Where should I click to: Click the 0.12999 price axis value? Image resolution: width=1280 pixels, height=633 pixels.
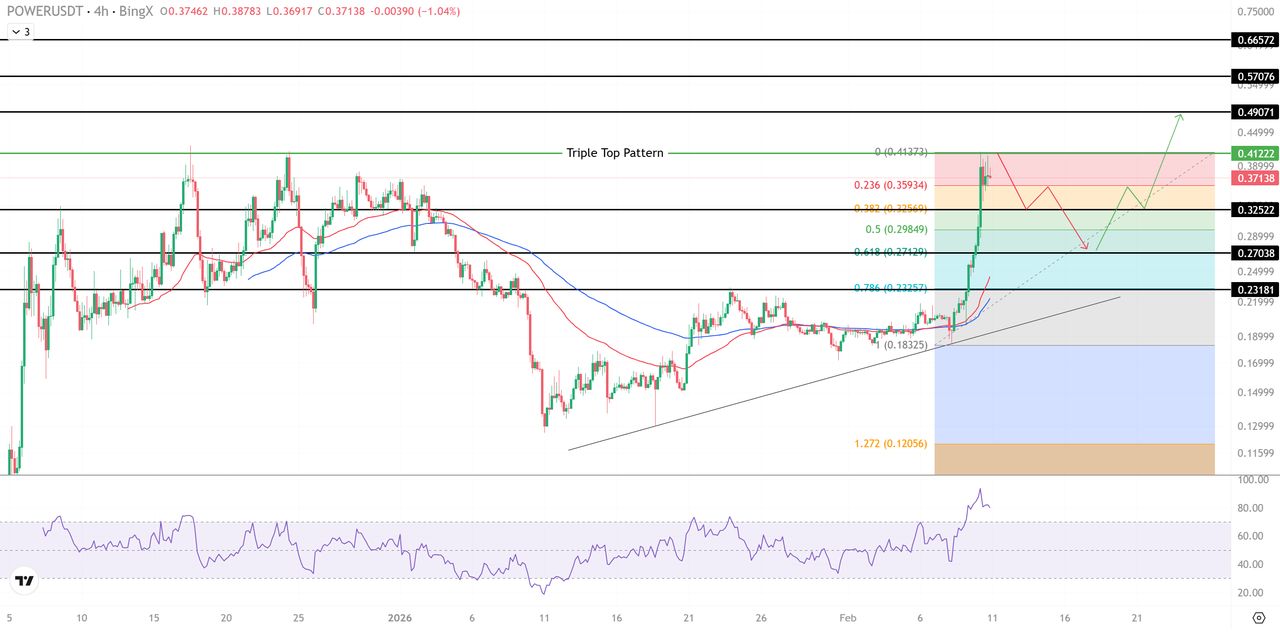click(1255, 426)
